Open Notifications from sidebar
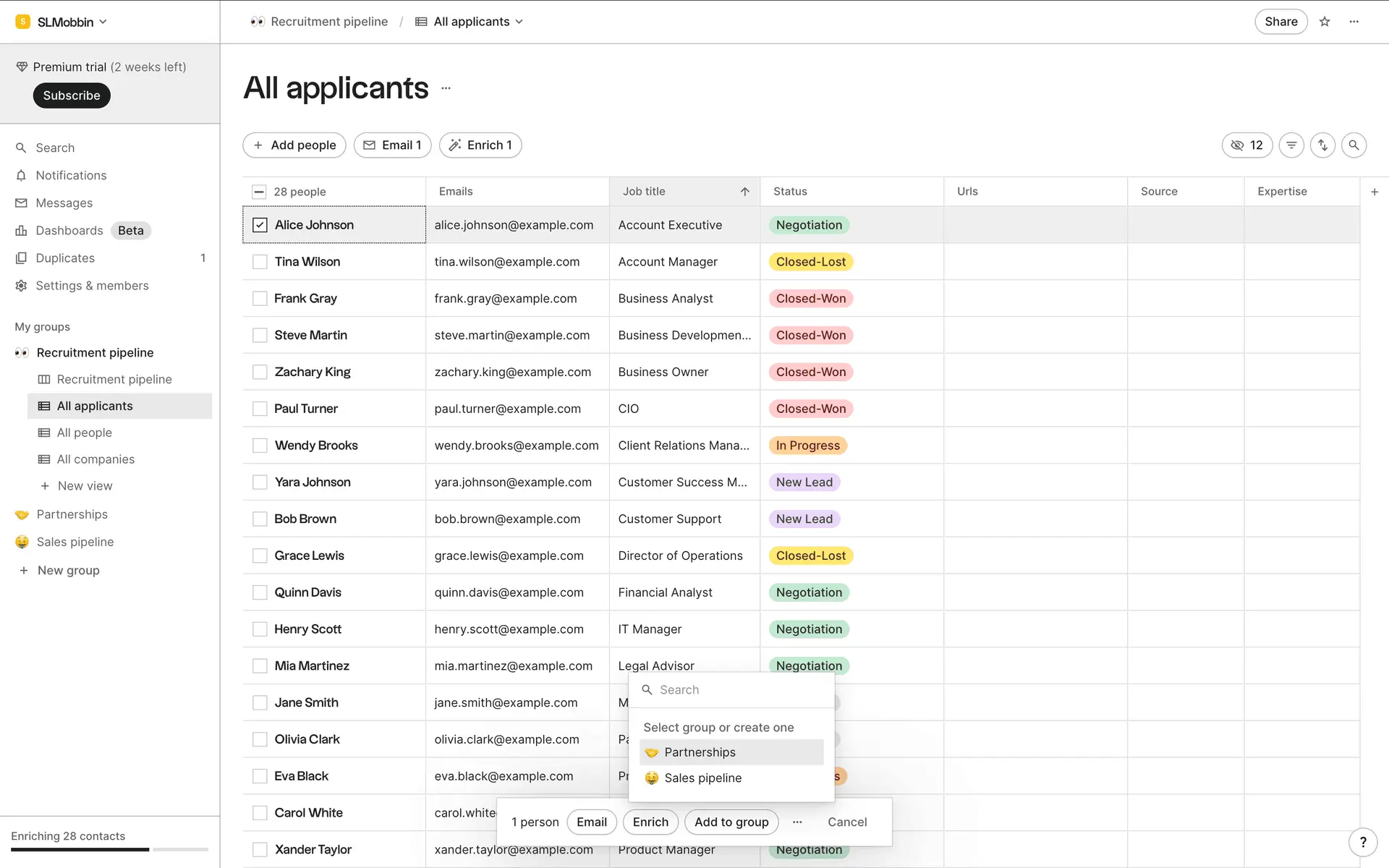 pyautogui.click(x=71, y=176)
